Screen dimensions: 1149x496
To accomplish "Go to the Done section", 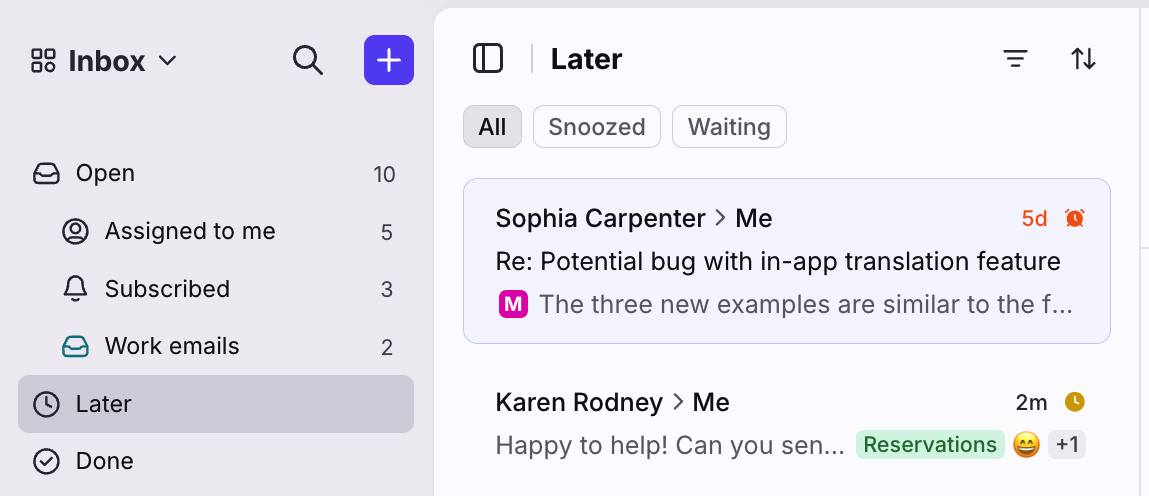I will [215, 461].
